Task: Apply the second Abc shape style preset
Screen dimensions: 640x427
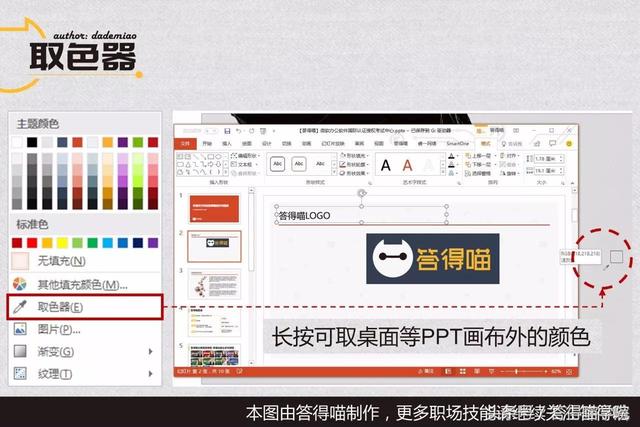Action: click(299, 164)
